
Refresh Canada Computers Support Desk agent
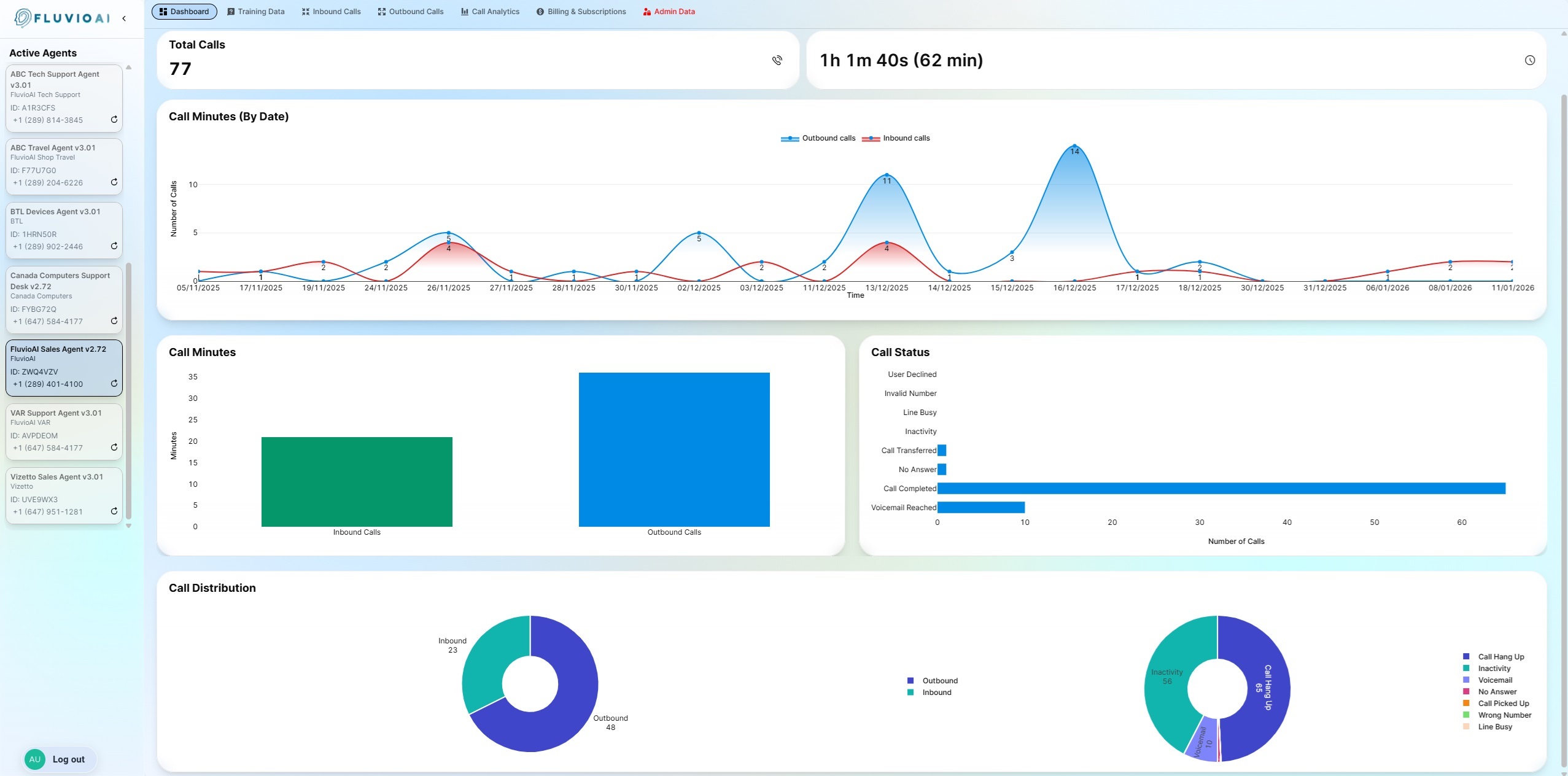[114, 321]
